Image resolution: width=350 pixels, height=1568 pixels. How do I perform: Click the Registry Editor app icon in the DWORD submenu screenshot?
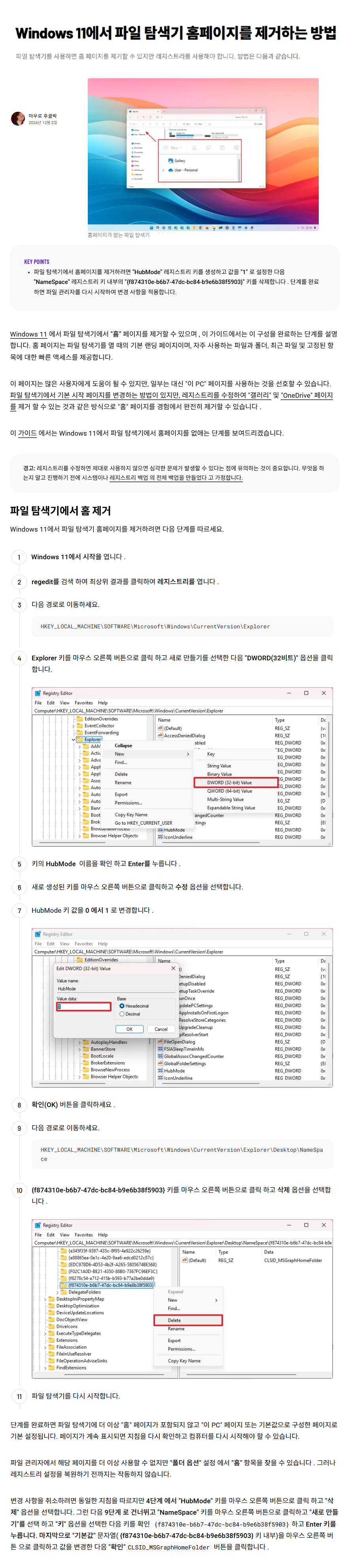(38, 693)
